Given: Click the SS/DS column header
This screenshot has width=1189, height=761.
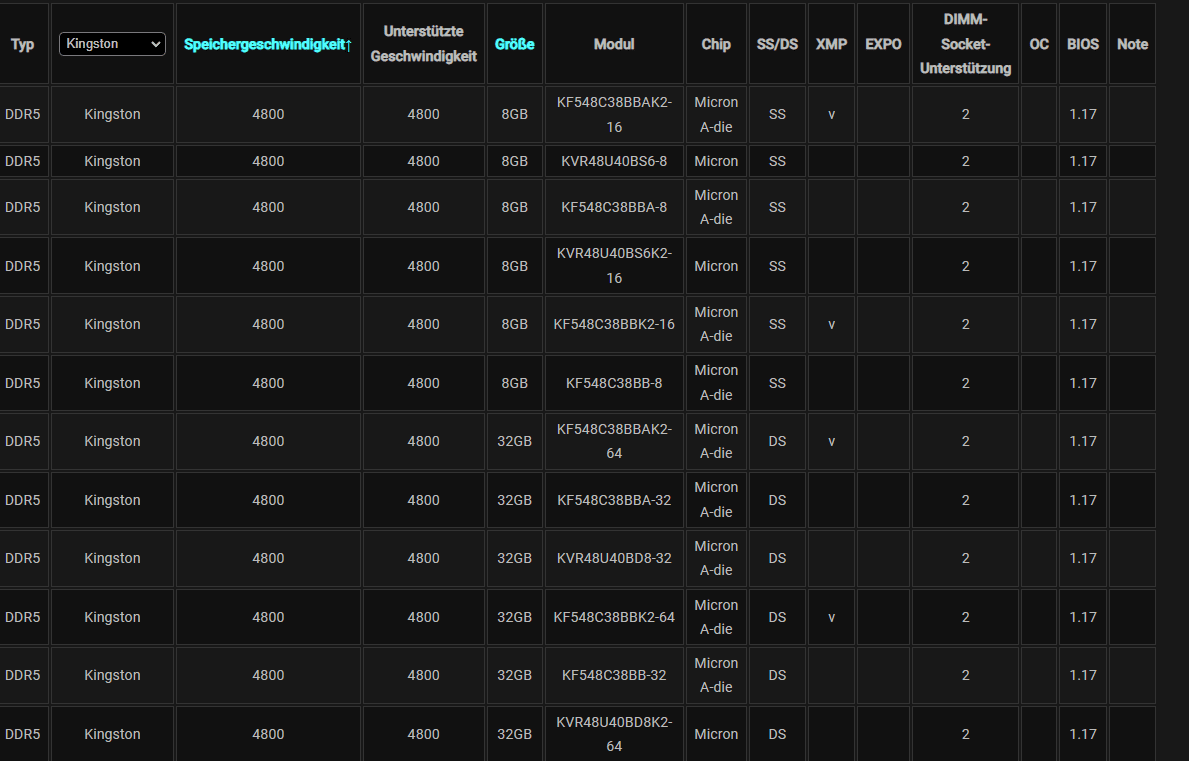Looking at the screenshot, I should (x=776, y=45).
